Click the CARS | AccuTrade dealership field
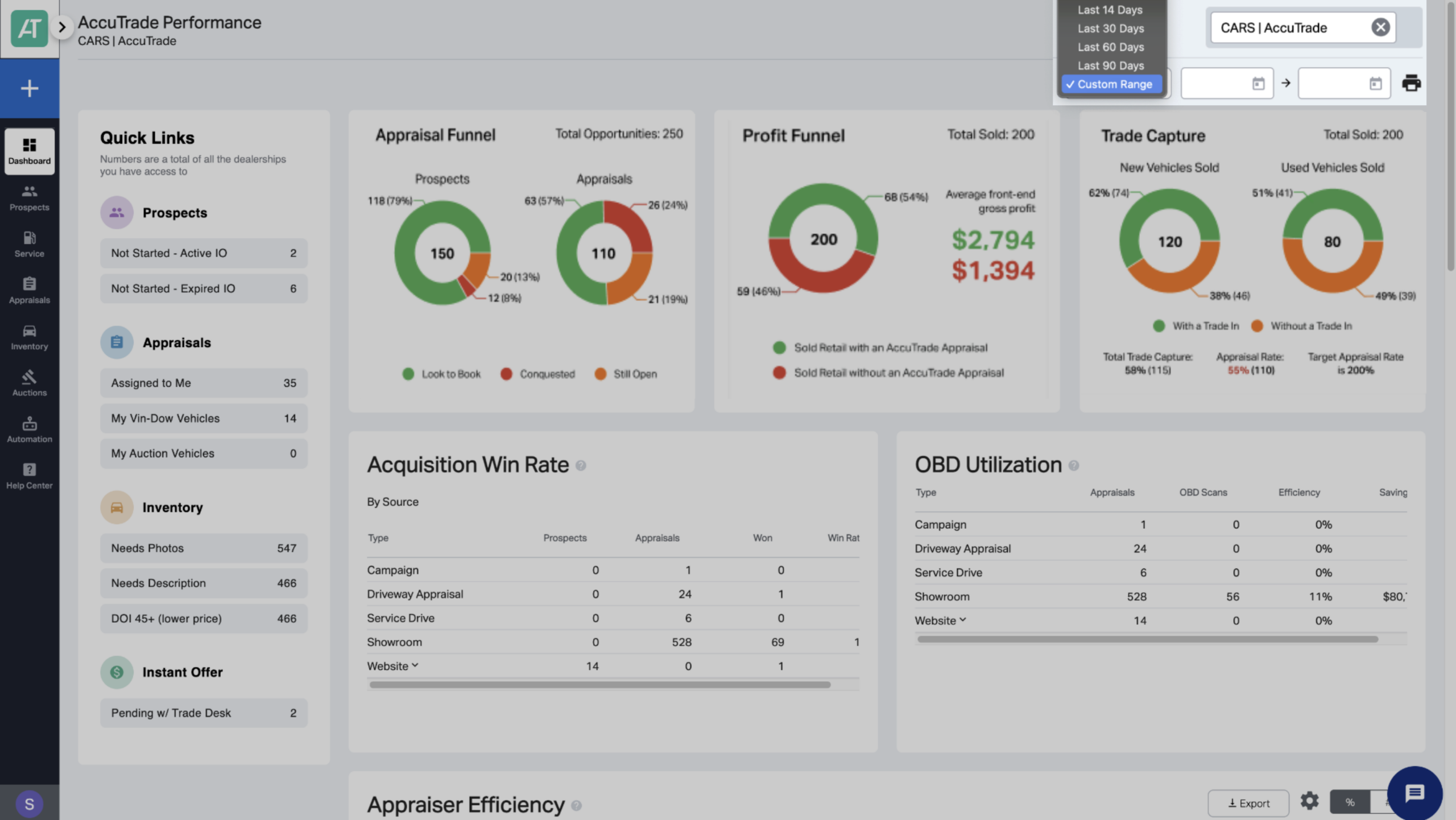 [x=1302, y=27]
